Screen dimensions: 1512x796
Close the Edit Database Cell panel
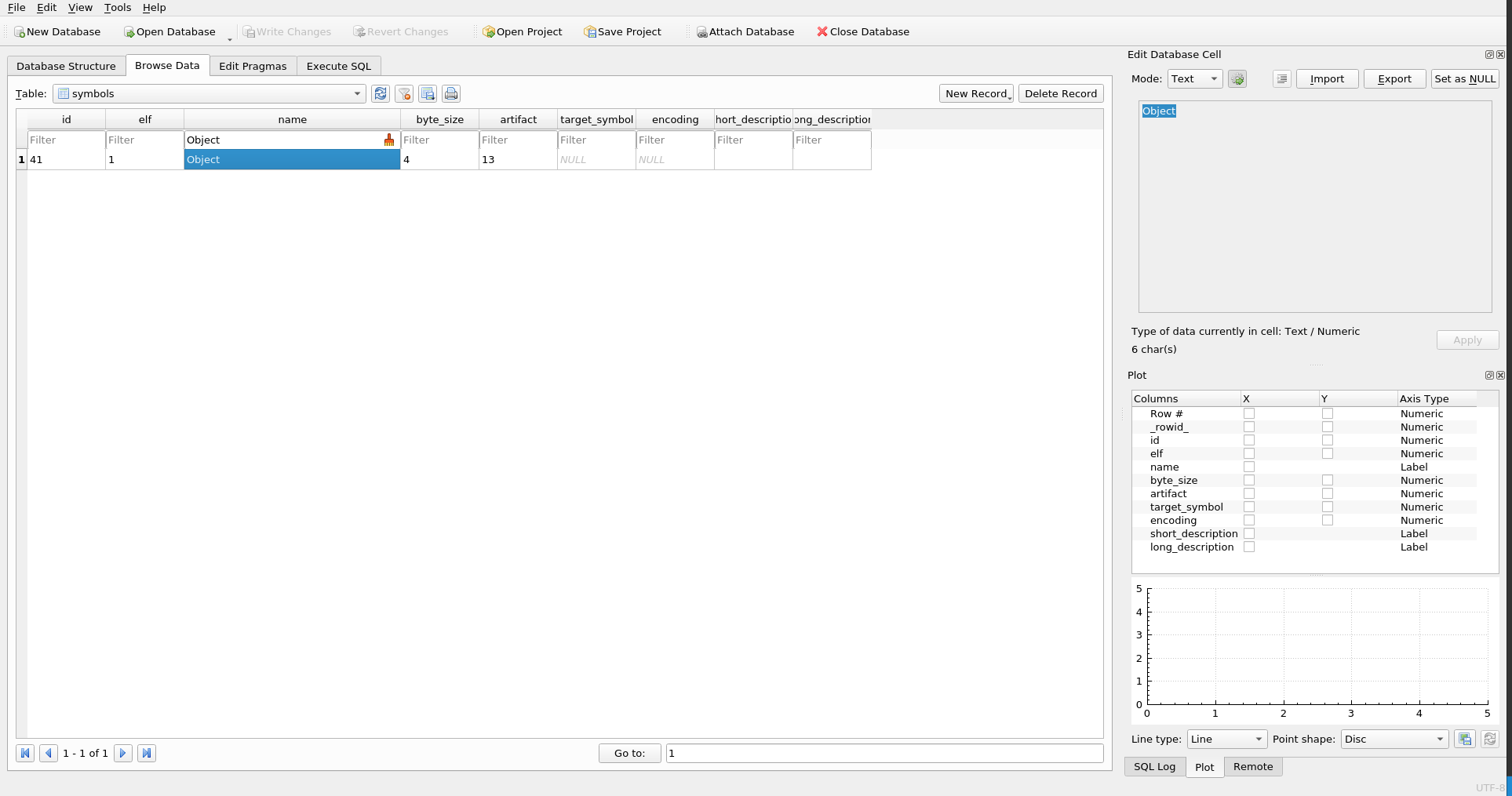click(x=1500, y=55)
